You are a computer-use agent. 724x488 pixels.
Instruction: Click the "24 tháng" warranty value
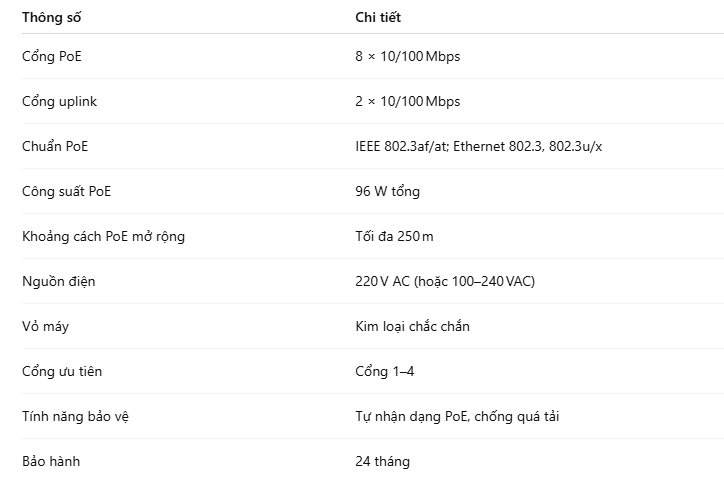(382, 461)
